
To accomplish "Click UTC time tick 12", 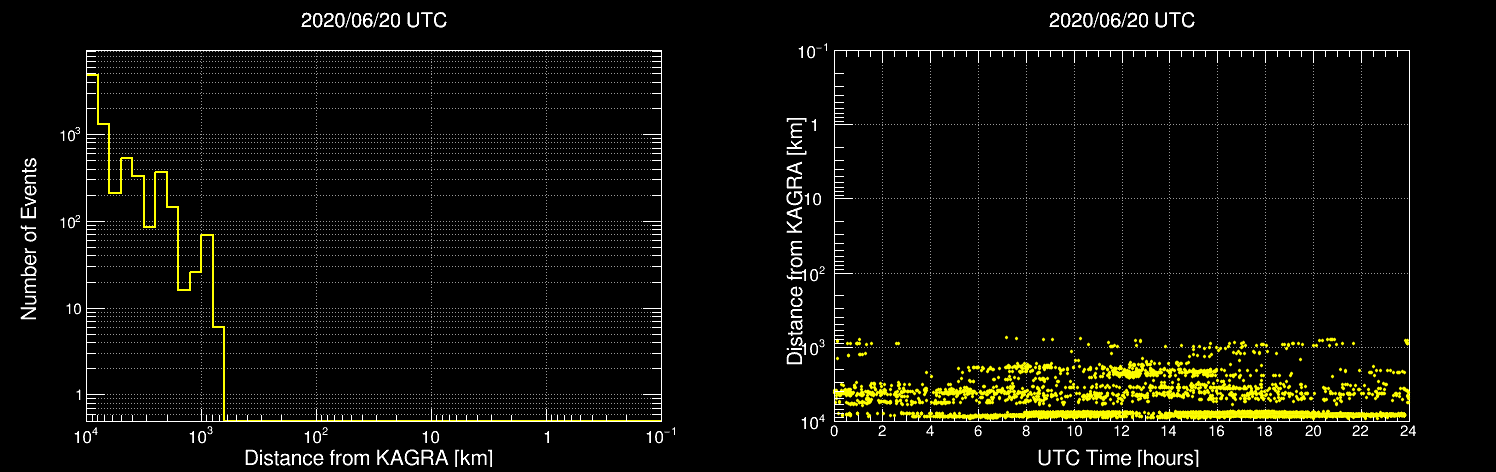I will click(x=1121, y=432).
